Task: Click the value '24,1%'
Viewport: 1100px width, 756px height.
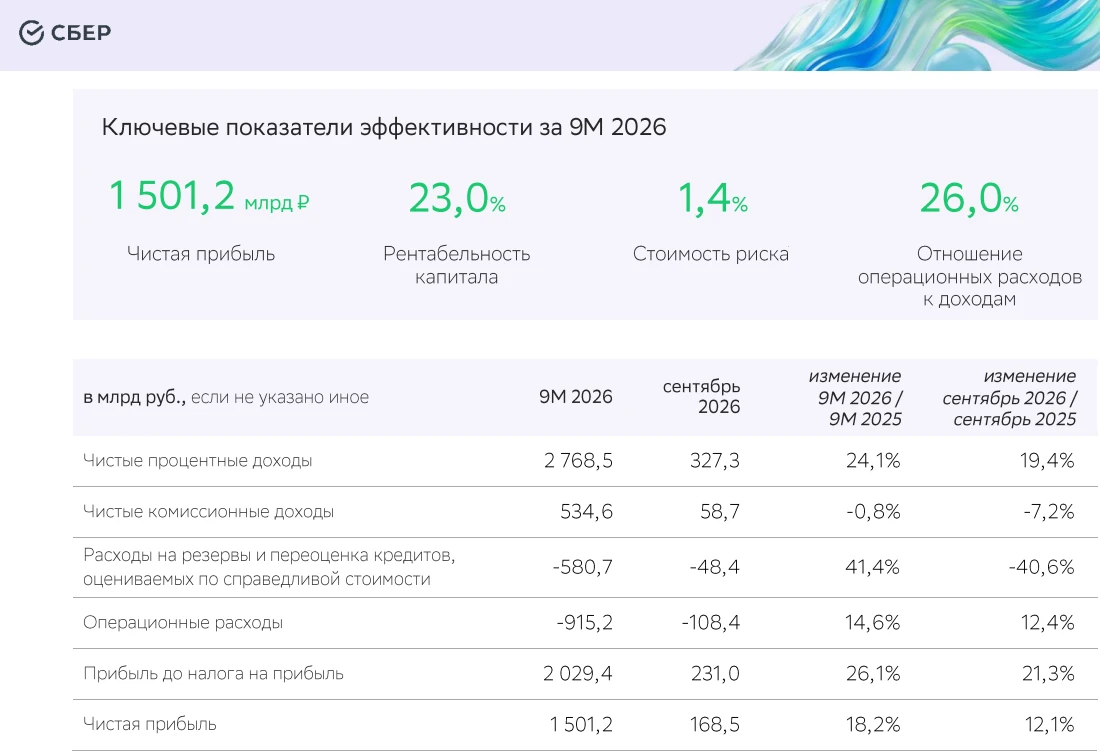Action: [873, 461]
